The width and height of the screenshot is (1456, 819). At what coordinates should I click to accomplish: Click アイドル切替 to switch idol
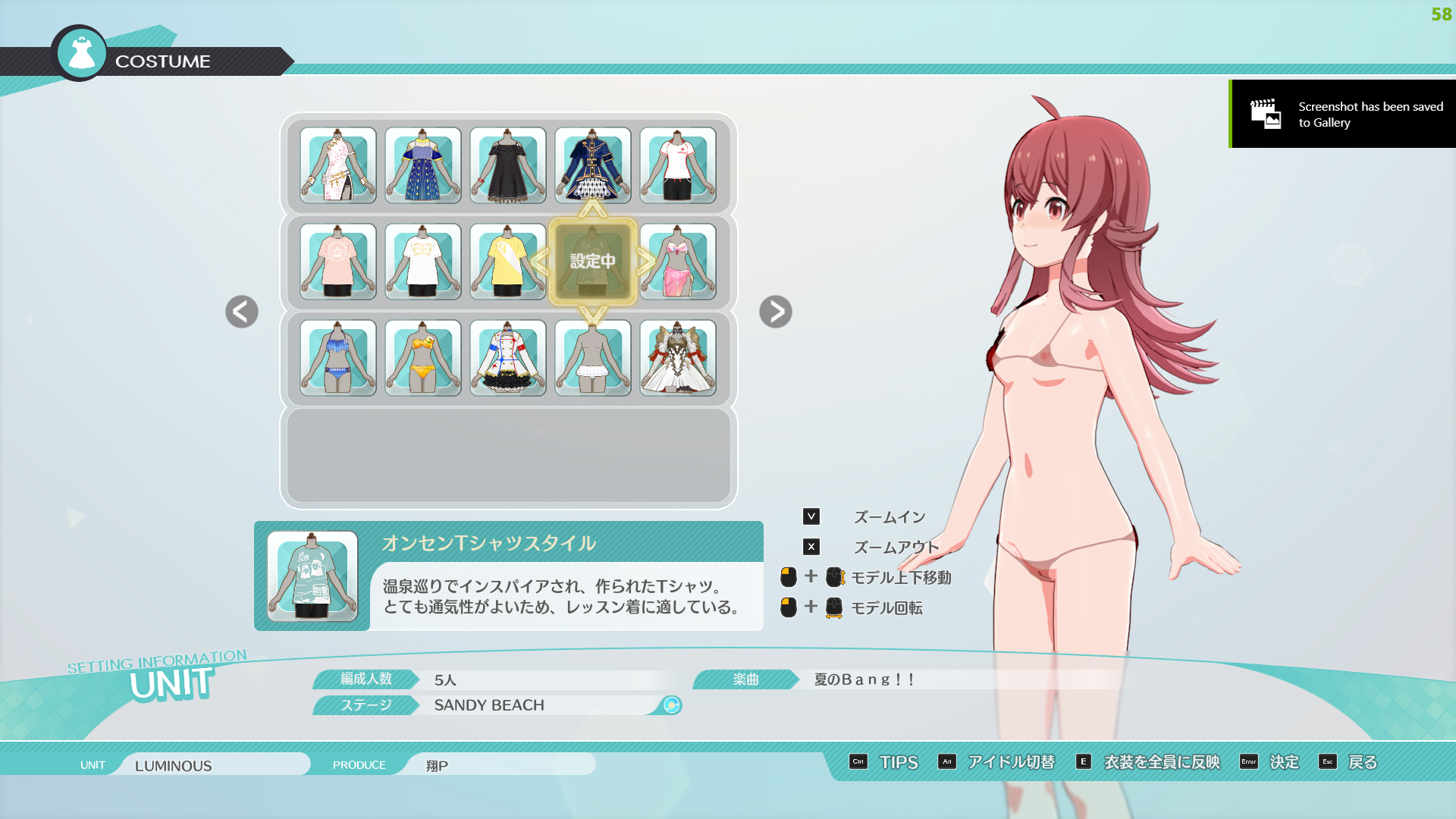(1011, 762)
